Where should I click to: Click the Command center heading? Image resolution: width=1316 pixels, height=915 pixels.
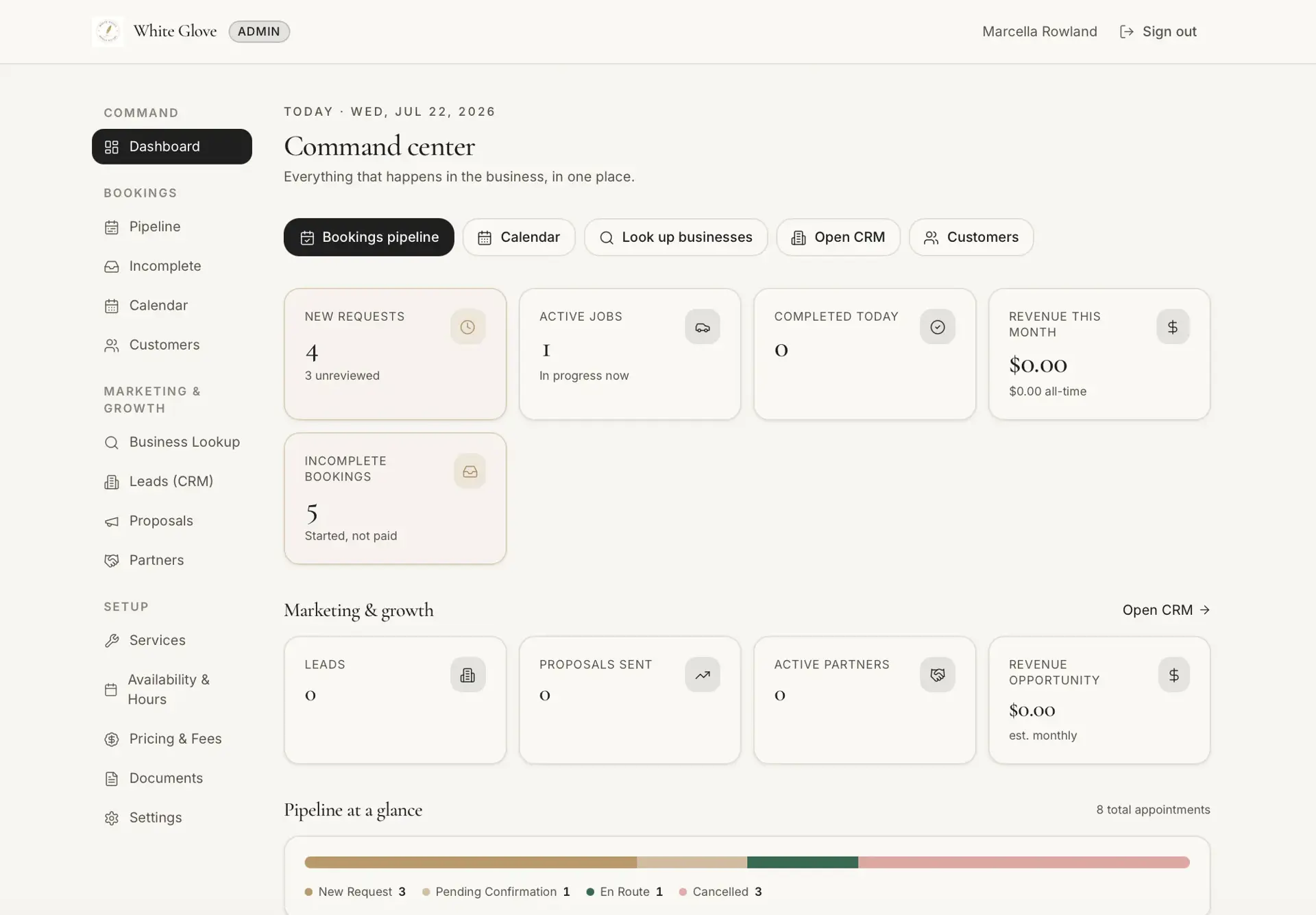pyautogui.click(x=379, y=147)
